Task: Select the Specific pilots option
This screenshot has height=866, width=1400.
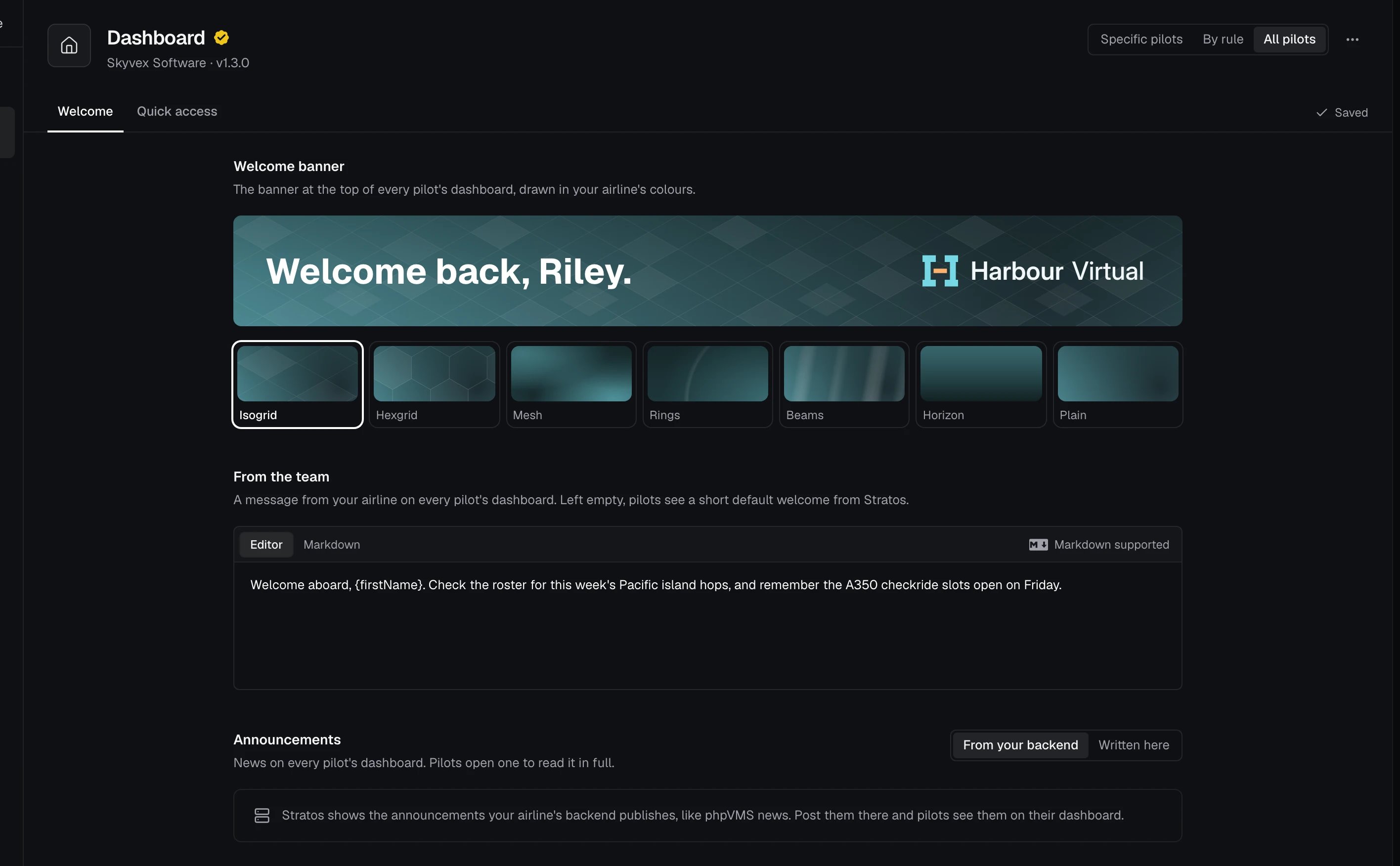Action: click(1140, 40)
